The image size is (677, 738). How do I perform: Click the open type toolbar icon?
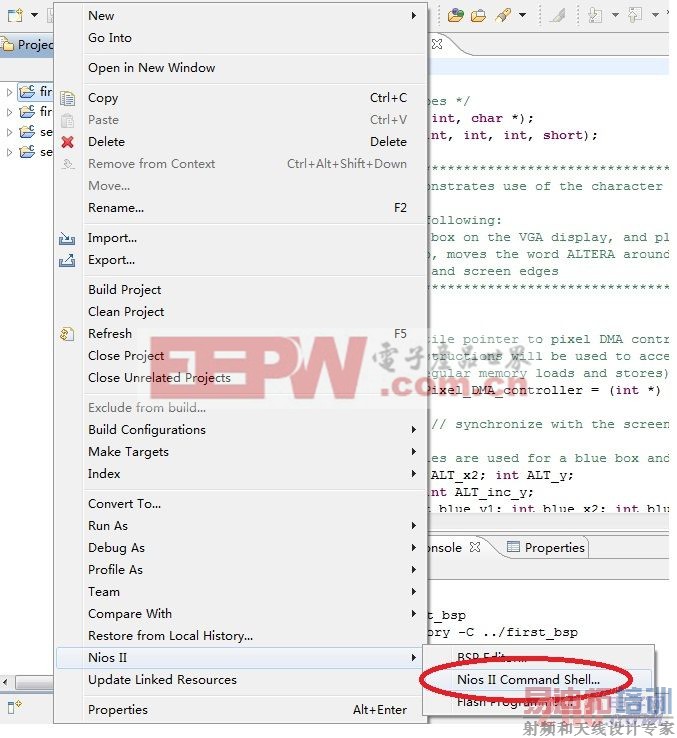pos(455,16)
